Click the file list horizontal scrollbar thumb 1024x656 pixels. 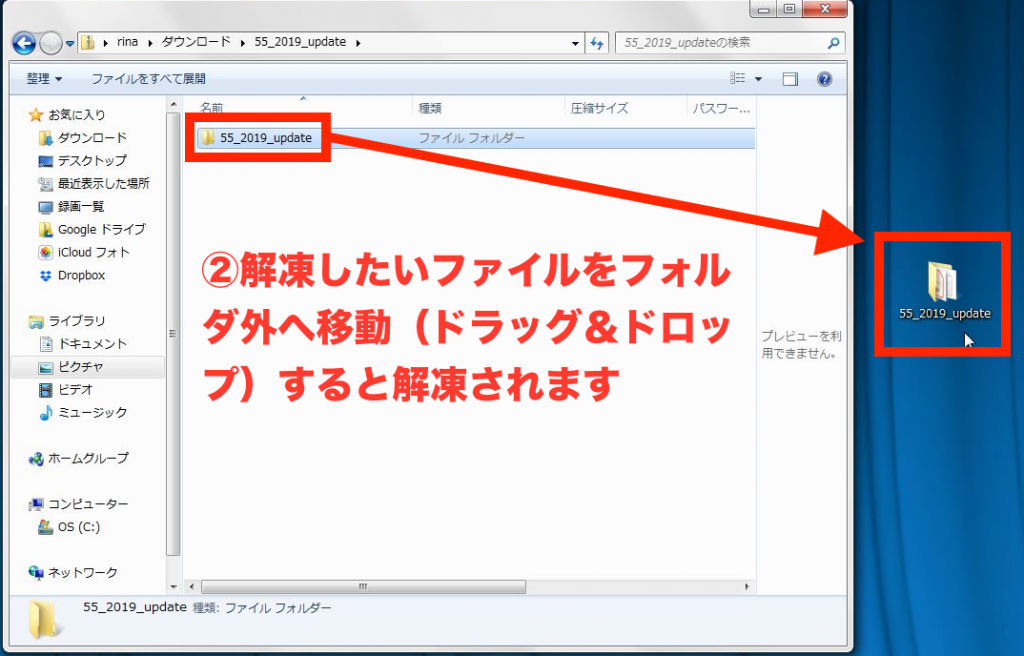click(x=363, y=587)
